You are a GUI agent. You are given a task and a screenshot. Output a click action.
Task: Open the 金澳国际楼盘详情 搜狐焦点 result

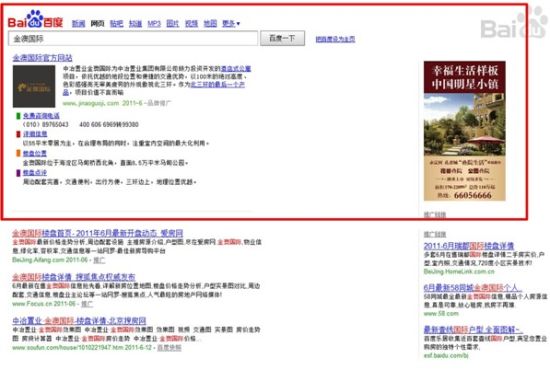point(74,277)
